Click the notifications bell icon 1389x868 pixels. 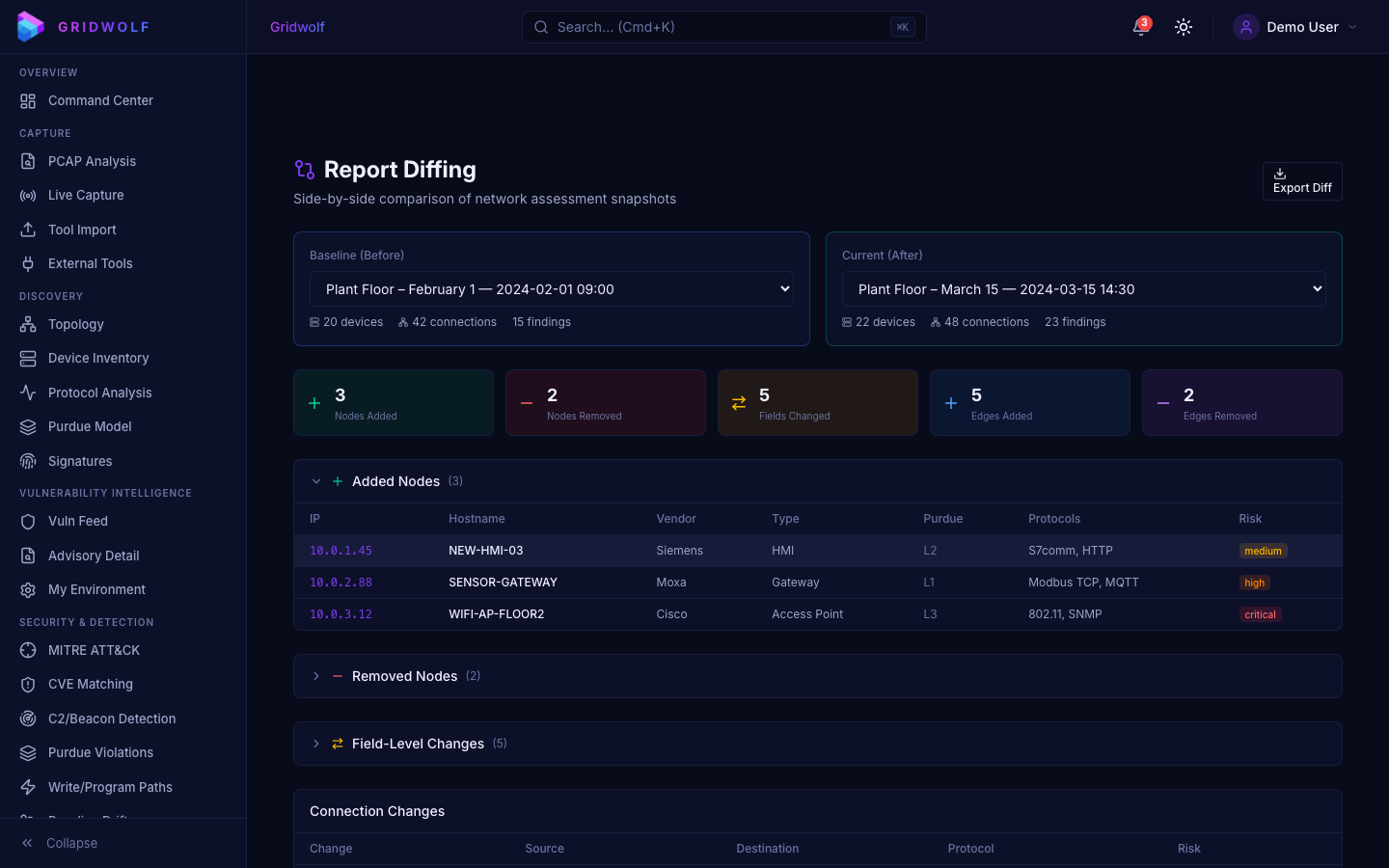[1139, 27]
